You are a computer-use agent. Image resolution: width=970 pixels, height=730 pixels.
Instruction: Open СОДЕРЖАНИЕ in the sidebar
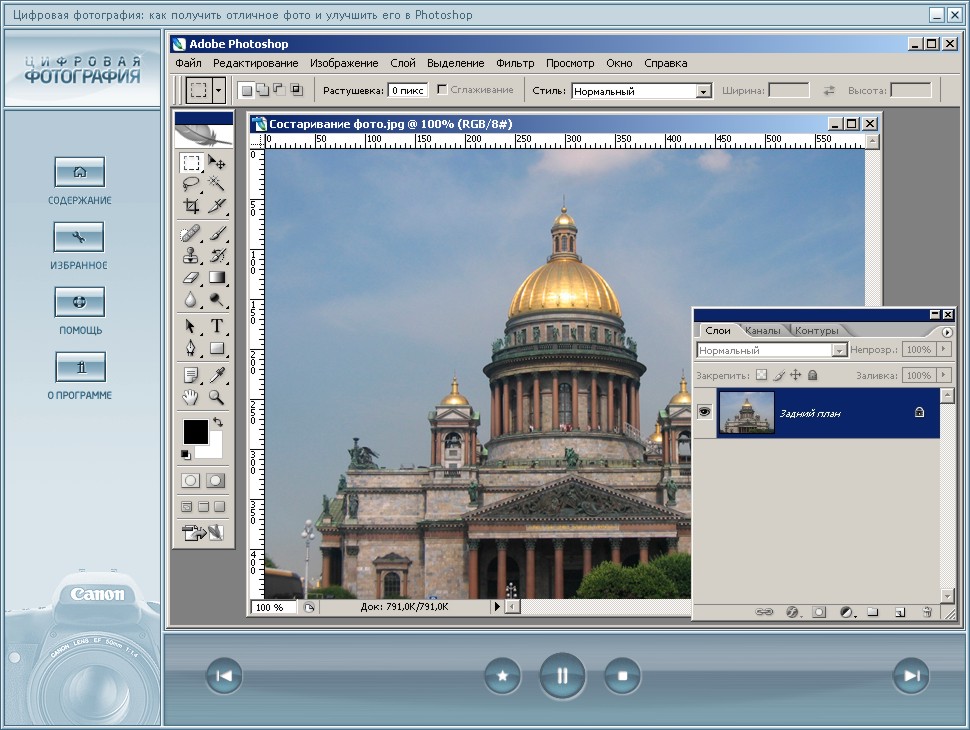[x=80, y=172]
